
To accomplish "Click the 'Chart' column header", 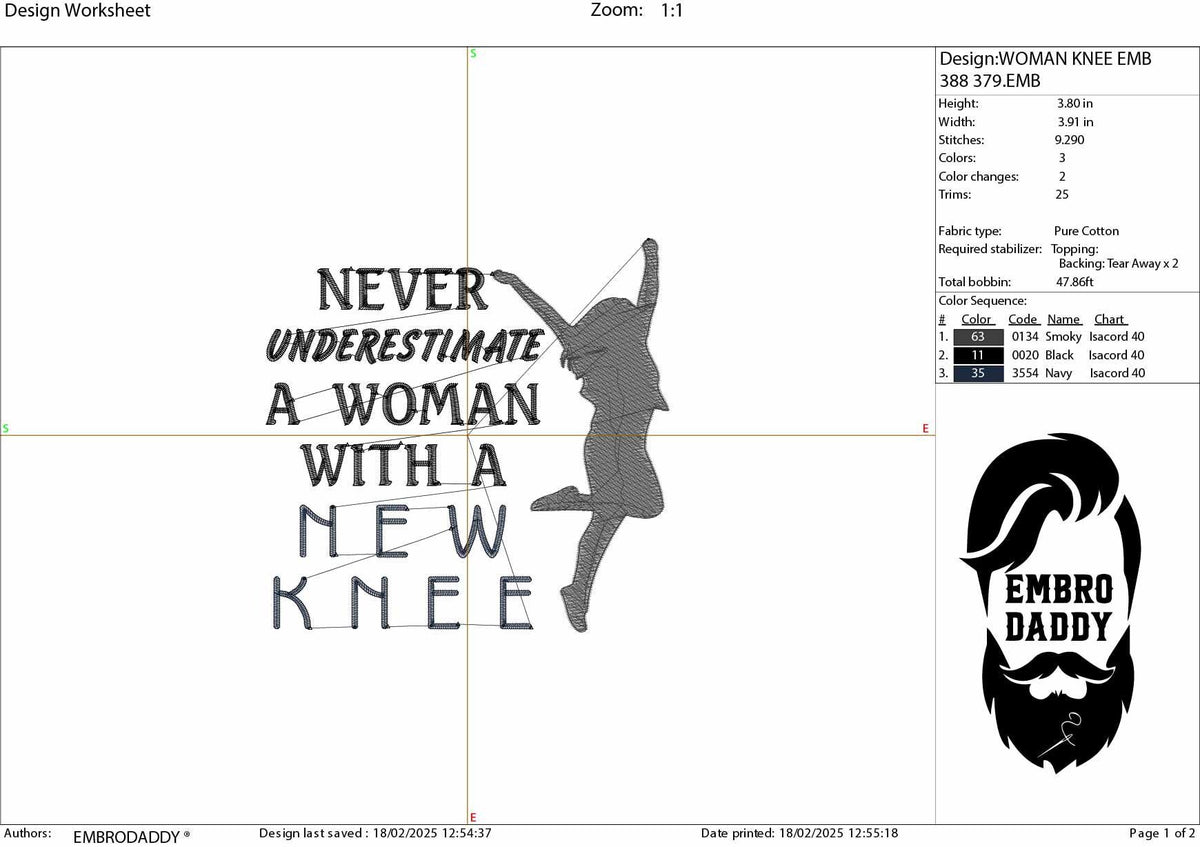I will click(1110, 319).
